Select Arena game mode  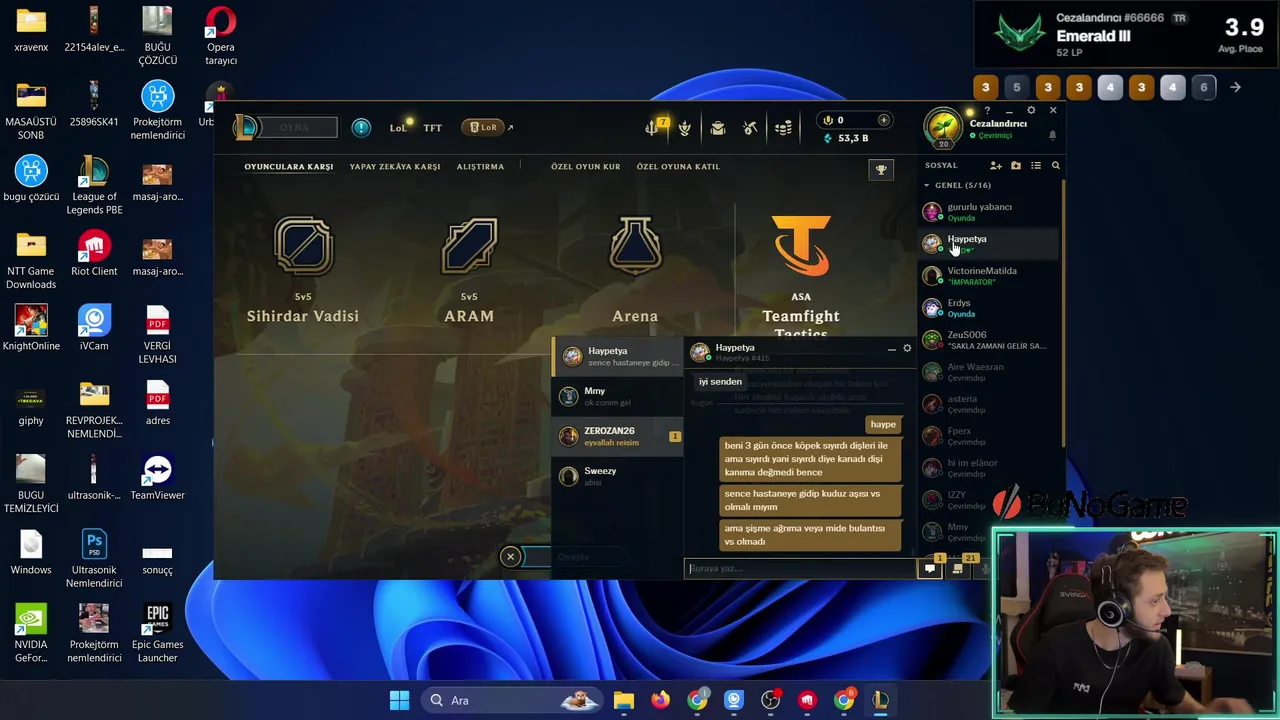635,270
